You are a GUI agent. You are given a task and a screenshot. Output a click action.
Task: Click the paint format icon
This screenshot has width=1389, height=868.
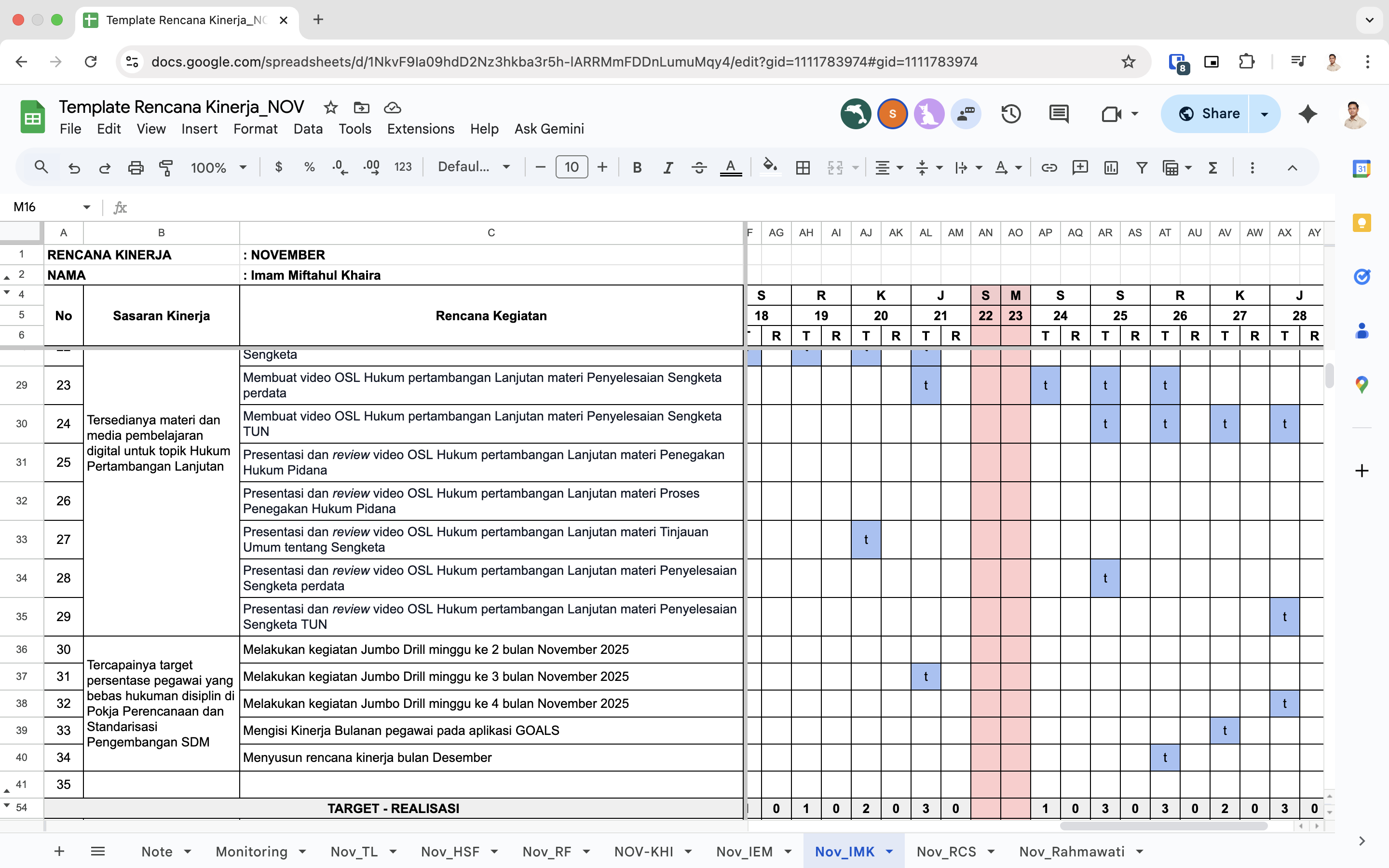166,168
